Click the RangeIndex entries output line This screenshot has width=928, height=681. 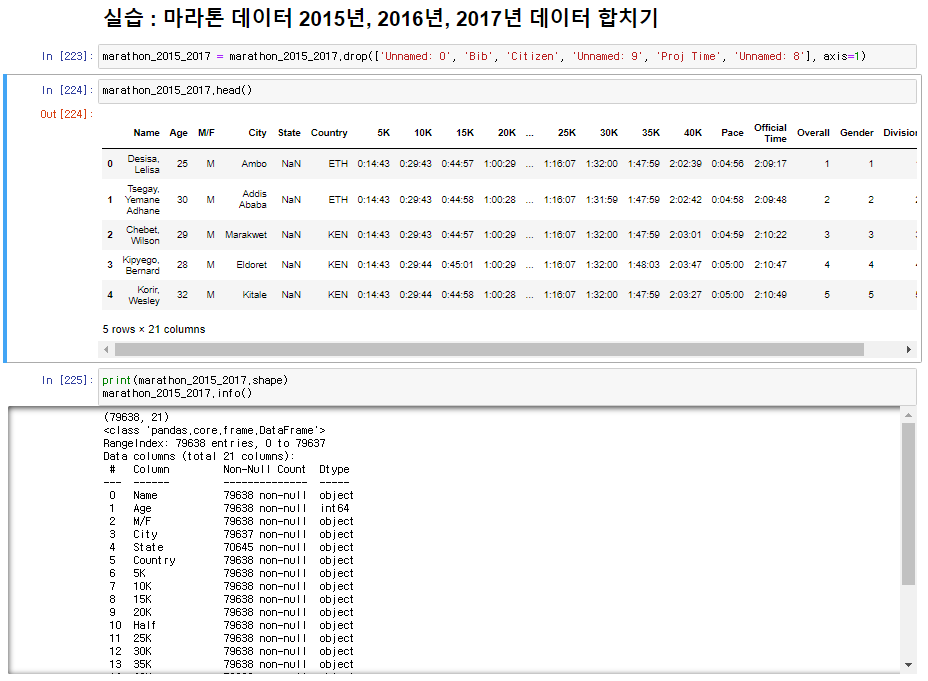tap(214, 443)
